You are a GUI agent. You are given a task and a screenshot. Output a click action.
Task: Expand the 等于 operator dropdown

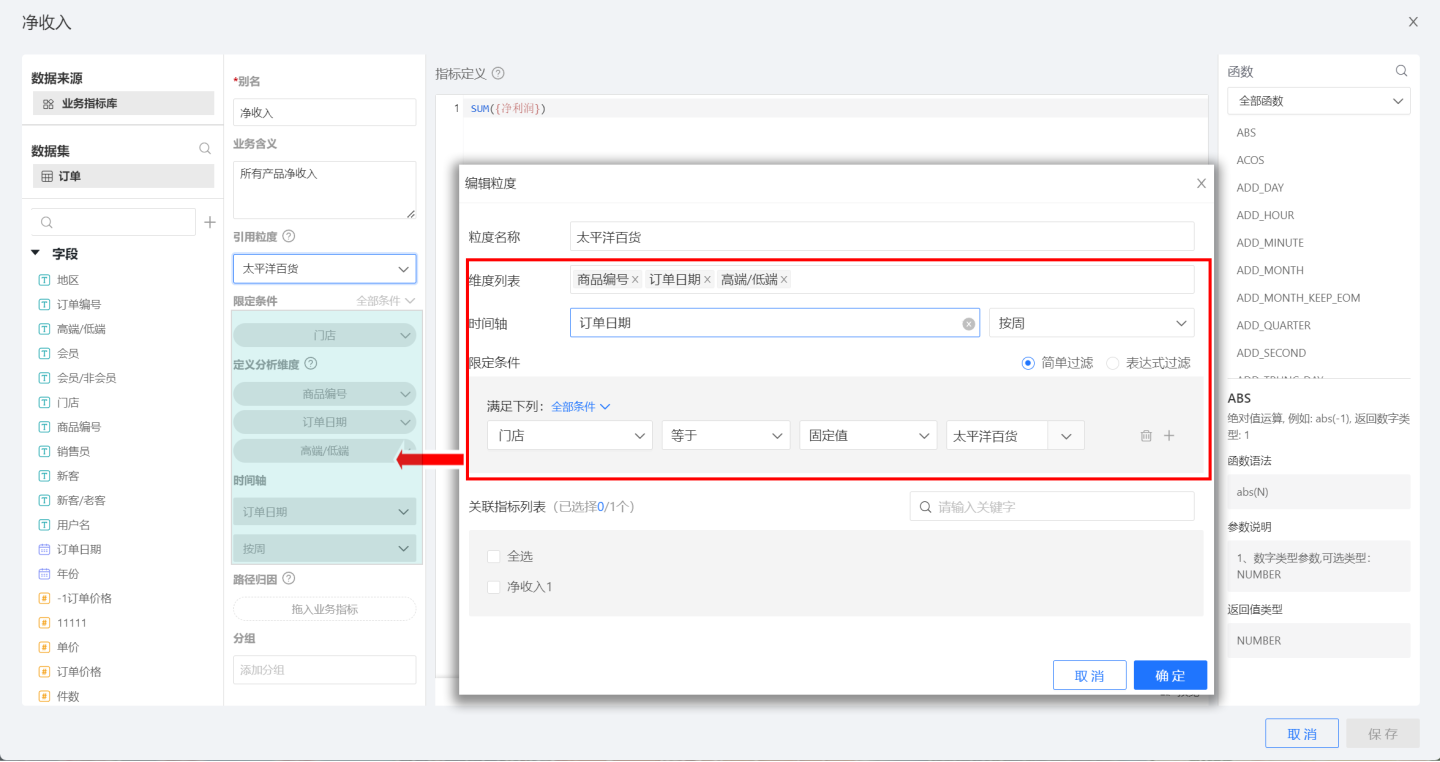click(725, 436)
